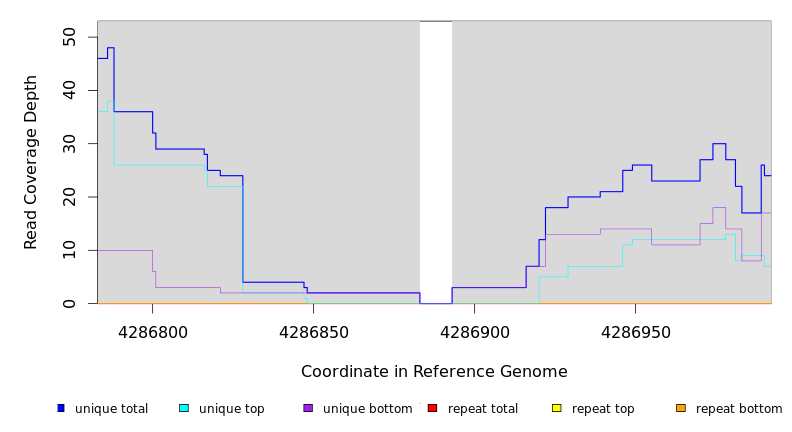Select the 'unique total' legend label

111,409
